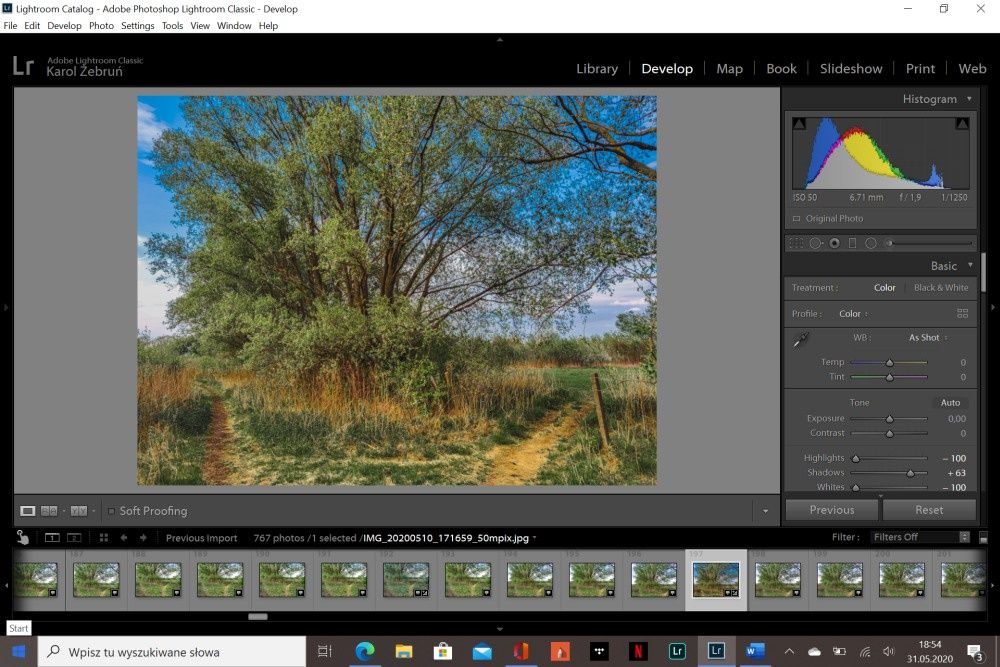Open the File menu
The height and width of the screenshot is (667, 1000).
10,26
